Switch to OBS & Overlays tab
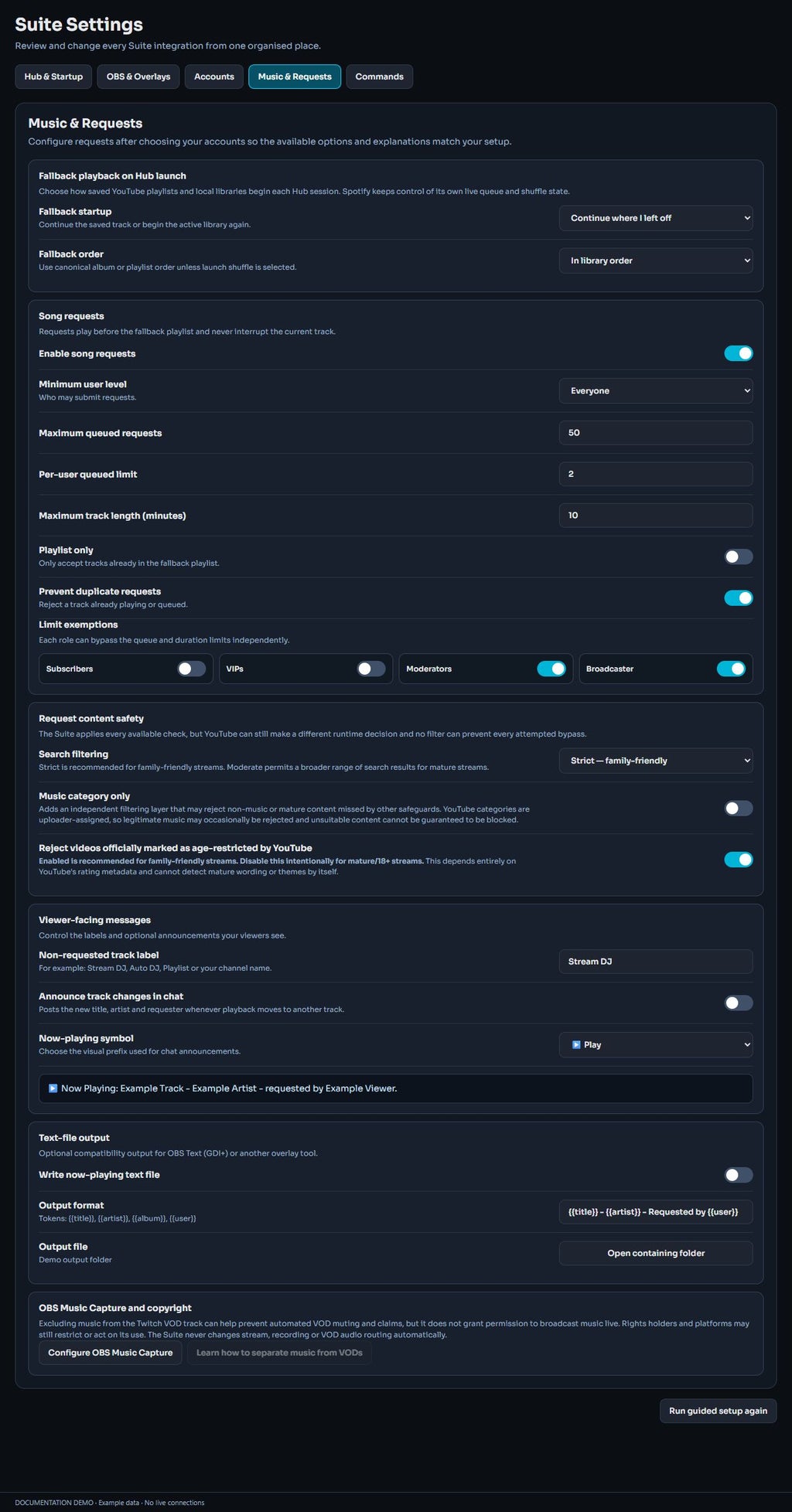Viewport: 792px width, 1512px height. coord(138,77)
